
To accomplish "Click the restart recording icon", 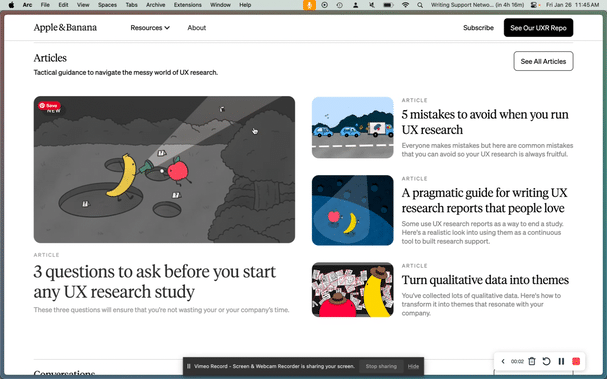I will tap(546, 361).
